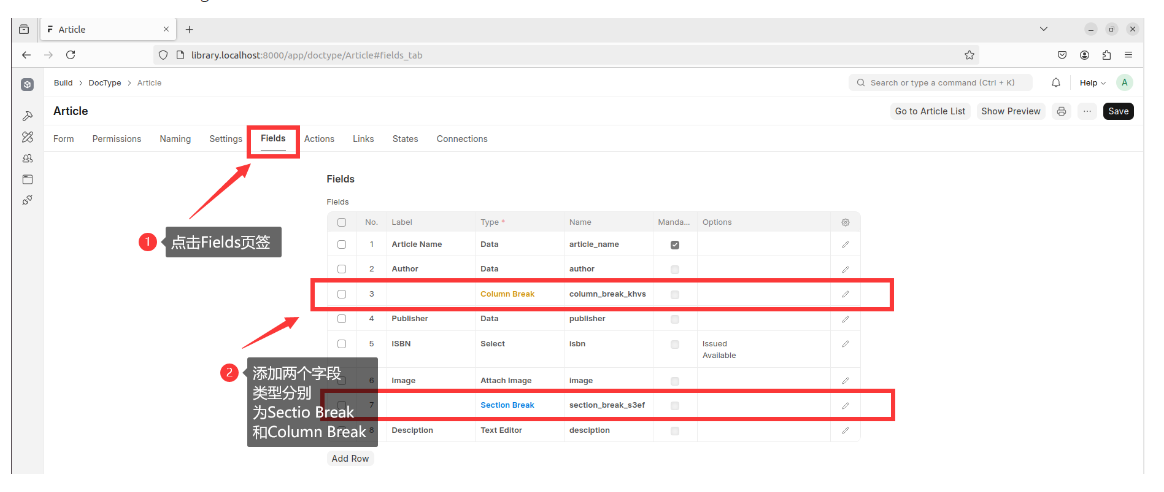The image size is (1164, 492).
Task: Focus the Search or type a command box
Action: tap(943, 82)
